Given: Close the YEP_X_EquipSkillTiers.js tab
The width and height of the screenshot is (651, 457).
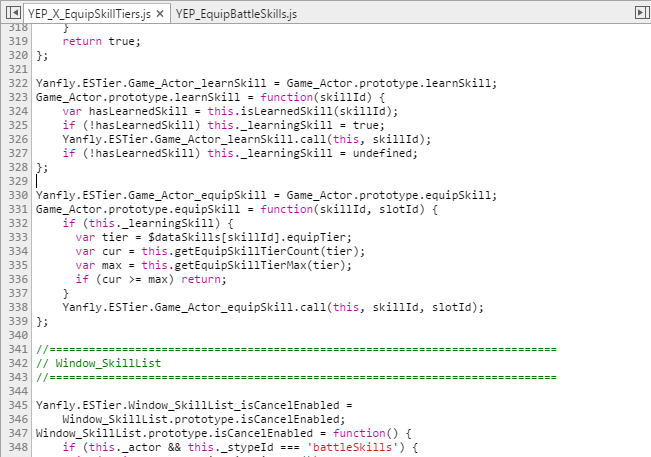Looking at the screenshot, I should 160,14.
